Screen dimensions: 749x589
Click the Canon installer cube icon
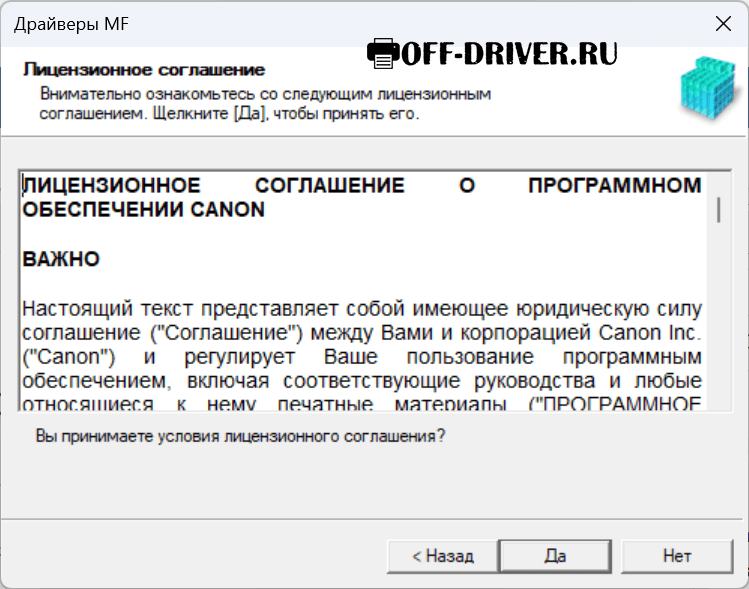click(x=710, y=89)
